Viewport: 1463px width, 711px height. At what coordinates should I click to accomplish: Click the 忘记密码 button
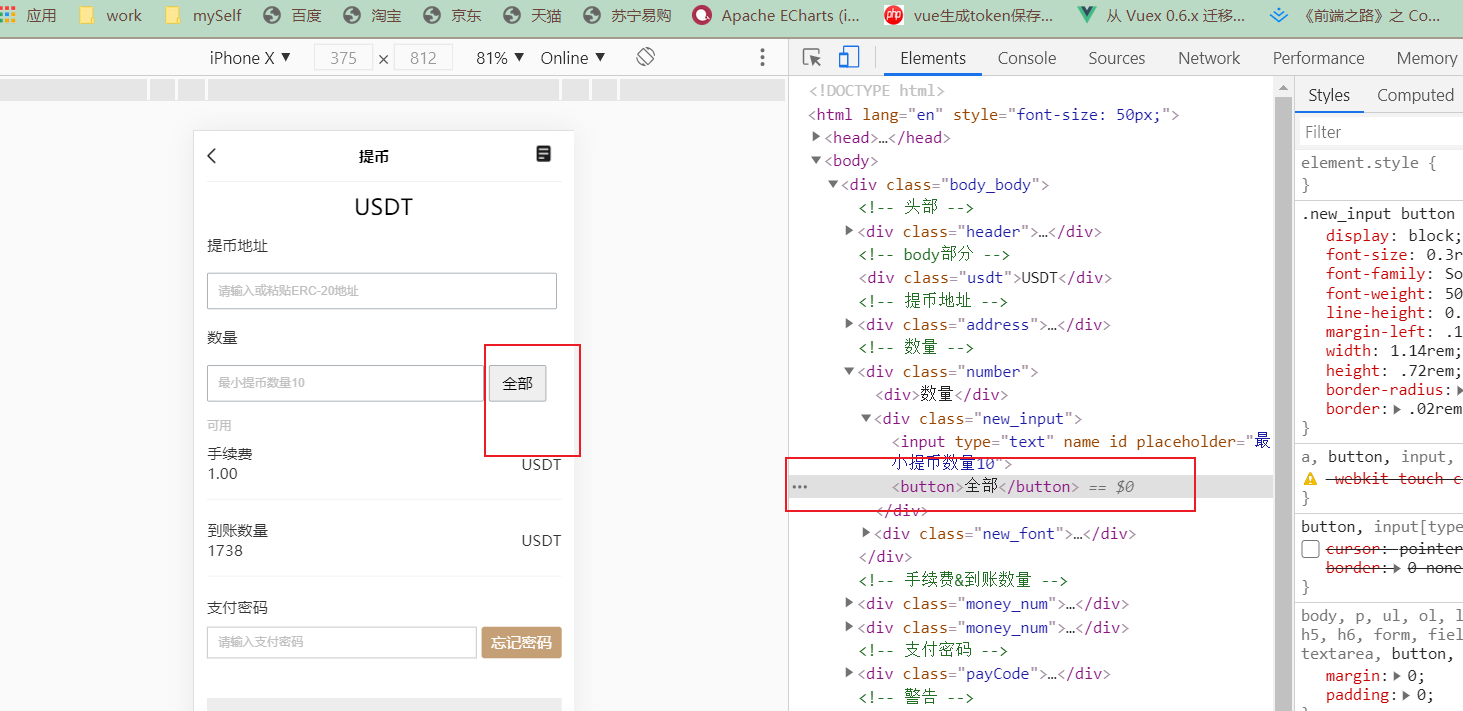pos(521,642)
